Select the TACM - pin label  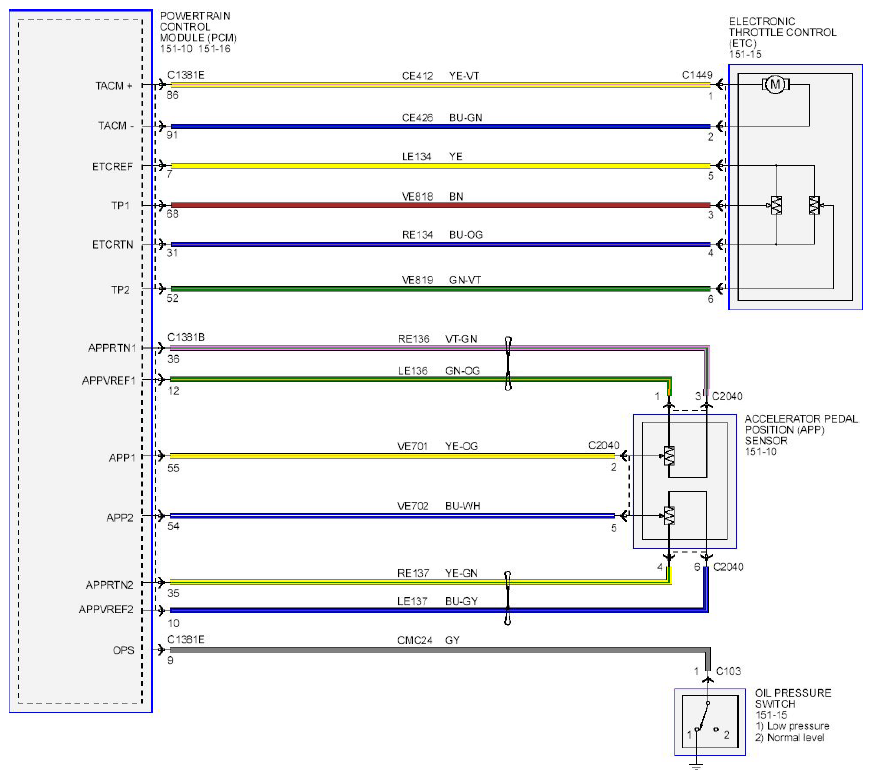pyautogui.click(x=116, y=126)
